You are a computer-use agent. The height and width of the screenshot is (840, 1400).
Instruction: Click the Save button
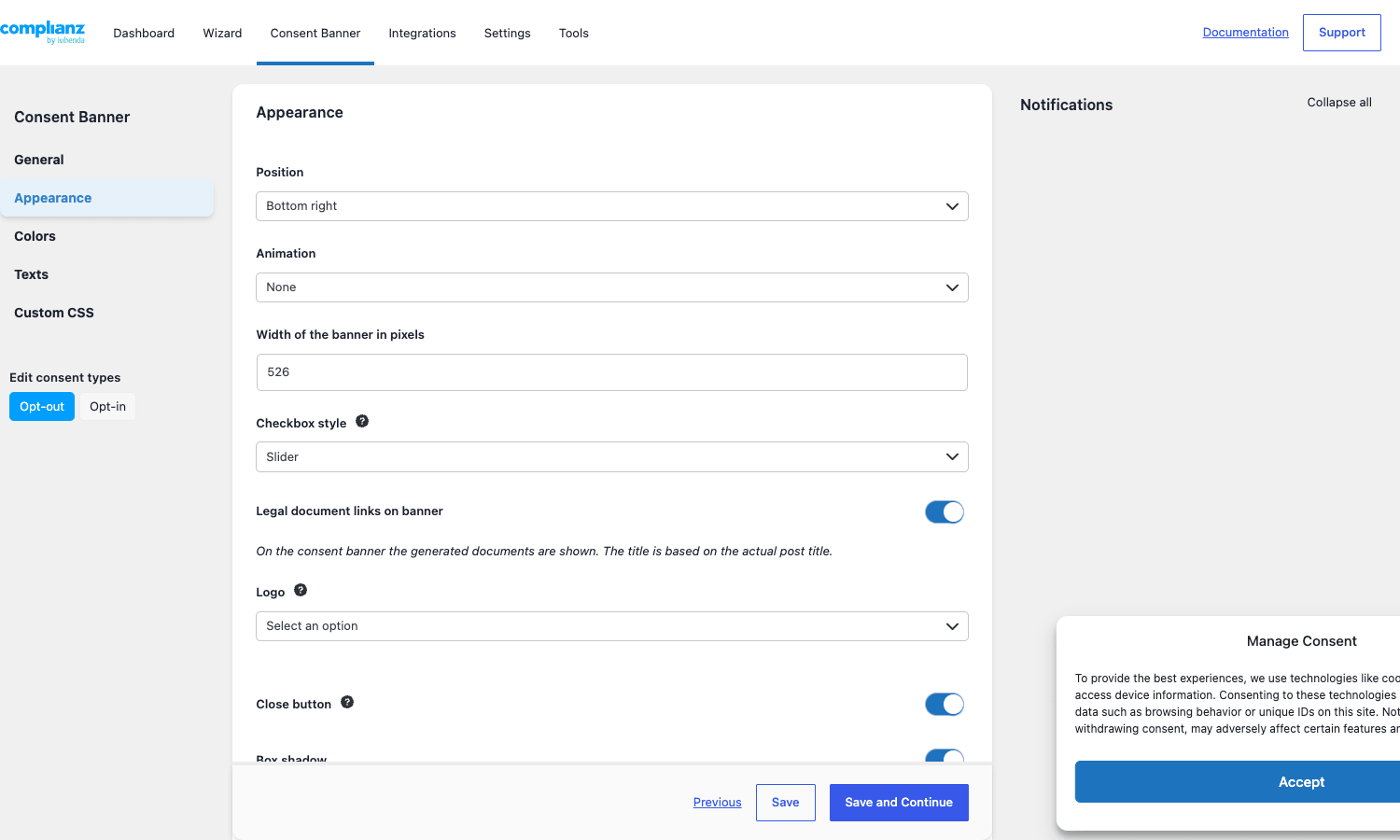point(786,803)
